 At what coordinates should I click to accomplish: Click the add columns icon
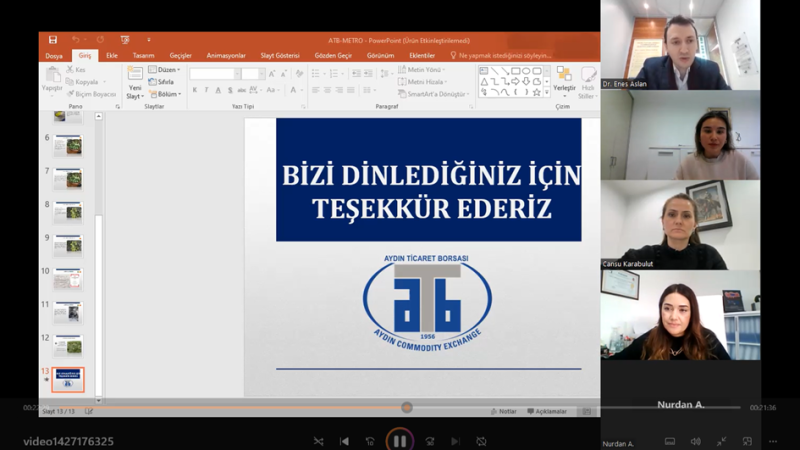pyautogui.click(x=367, y=90)
